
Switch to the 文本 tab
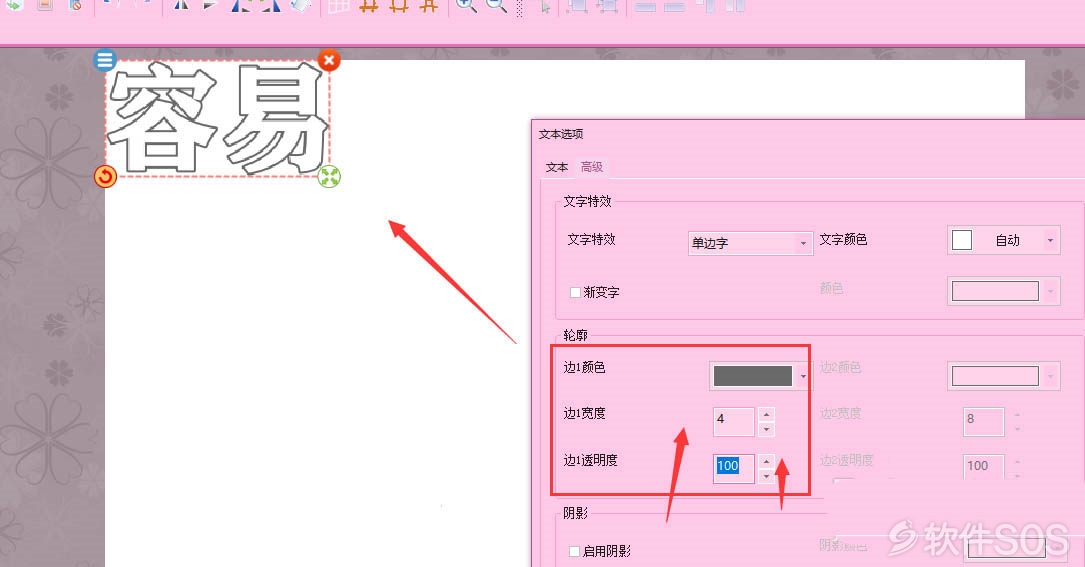pyautogui.click(x=557, y=167)
